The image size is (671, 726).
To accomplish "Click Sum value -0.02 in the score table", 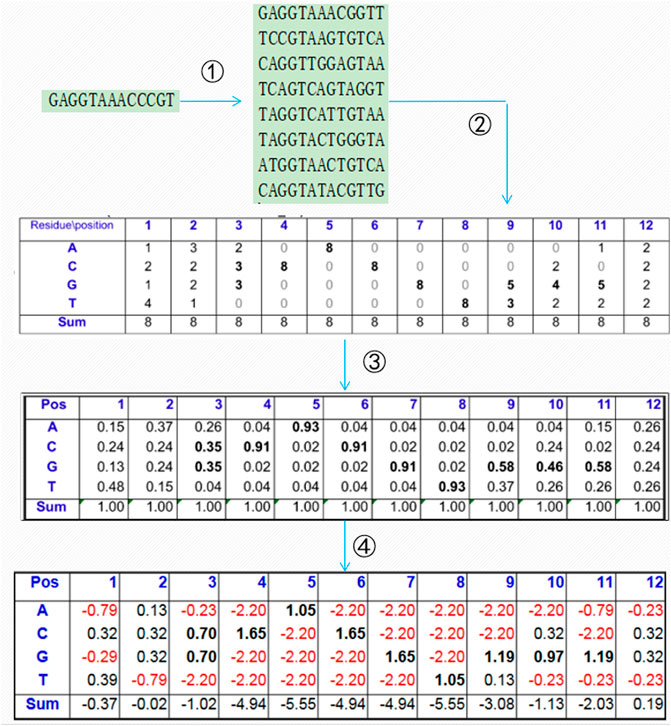I will coord(149,704).
